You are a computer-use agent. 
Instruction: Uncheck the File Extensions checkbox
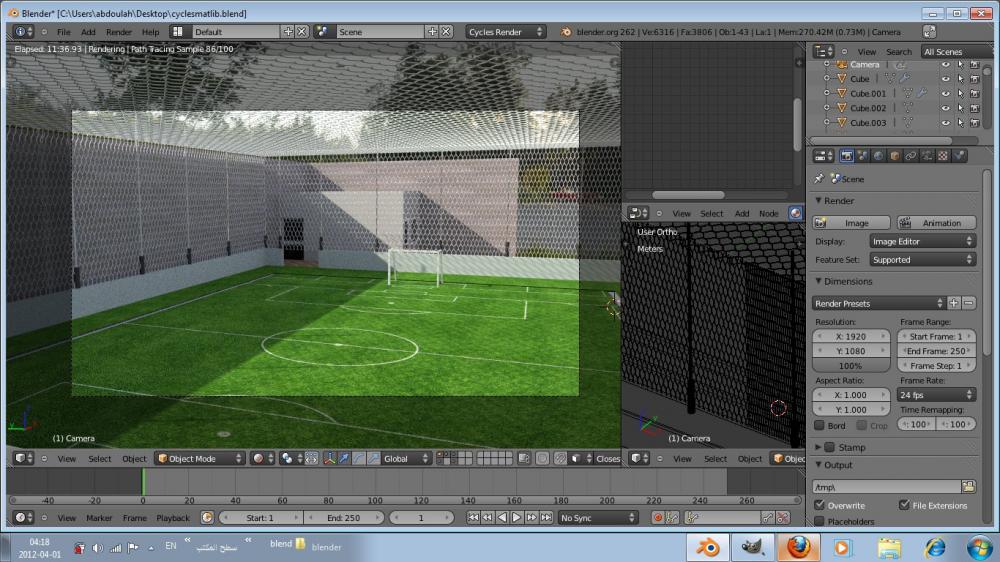[x=904, y=505]
